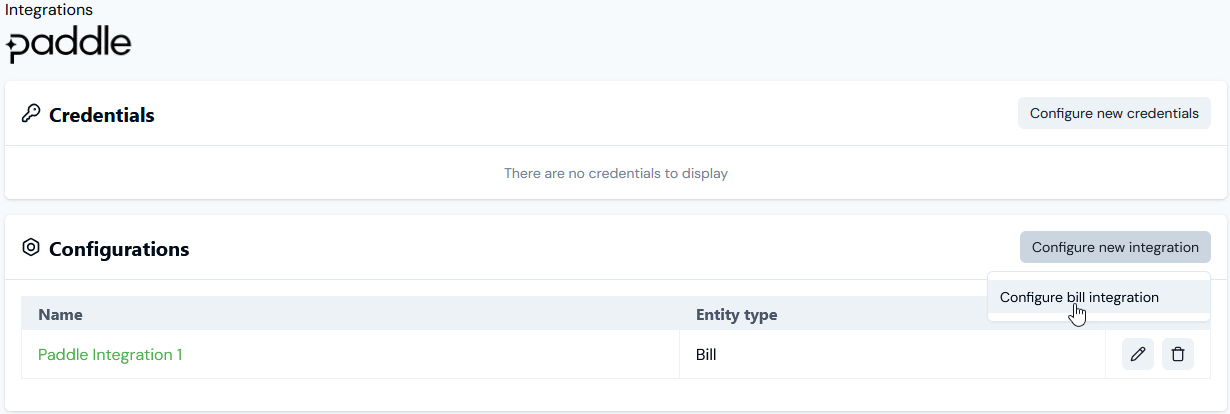Sort by the Name column header
Image resolution: width=1230 pixels, height=414 pixels.
[x=61, y=314]
